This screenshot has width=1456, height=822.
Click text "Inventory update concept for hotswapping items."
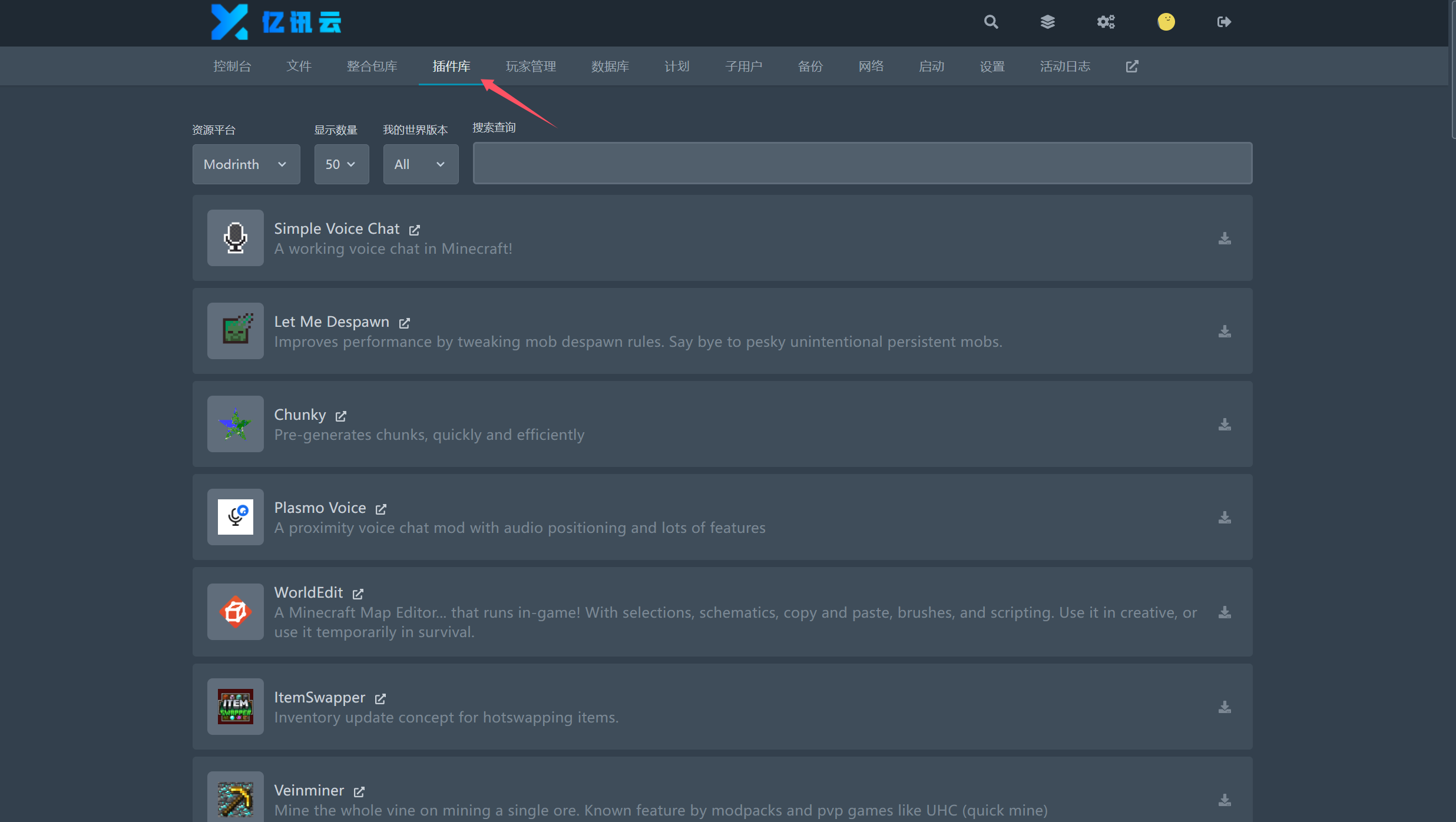[x=446, y=717]
